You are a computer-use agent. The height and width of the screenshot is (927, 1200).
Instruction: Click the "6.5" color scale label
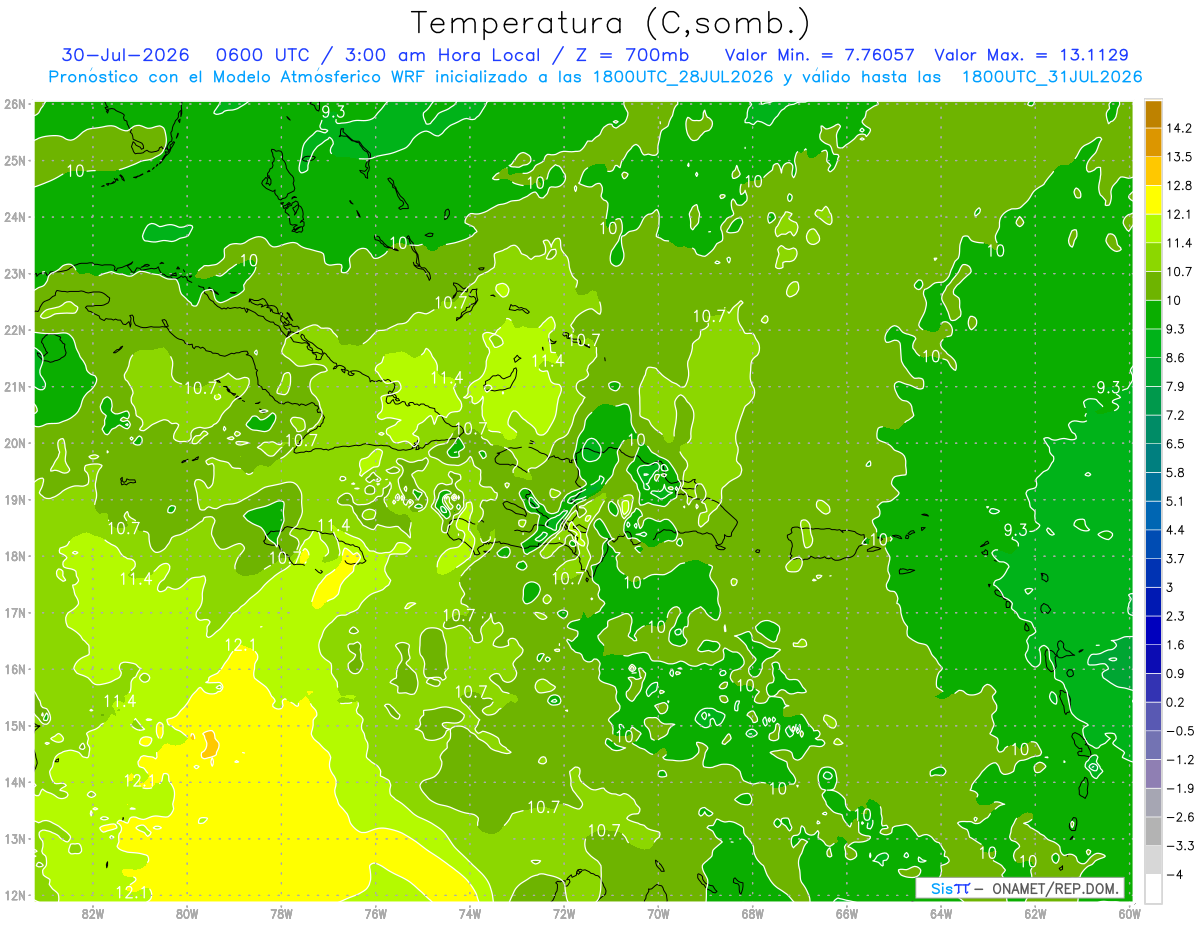[x=1175, y=444]
